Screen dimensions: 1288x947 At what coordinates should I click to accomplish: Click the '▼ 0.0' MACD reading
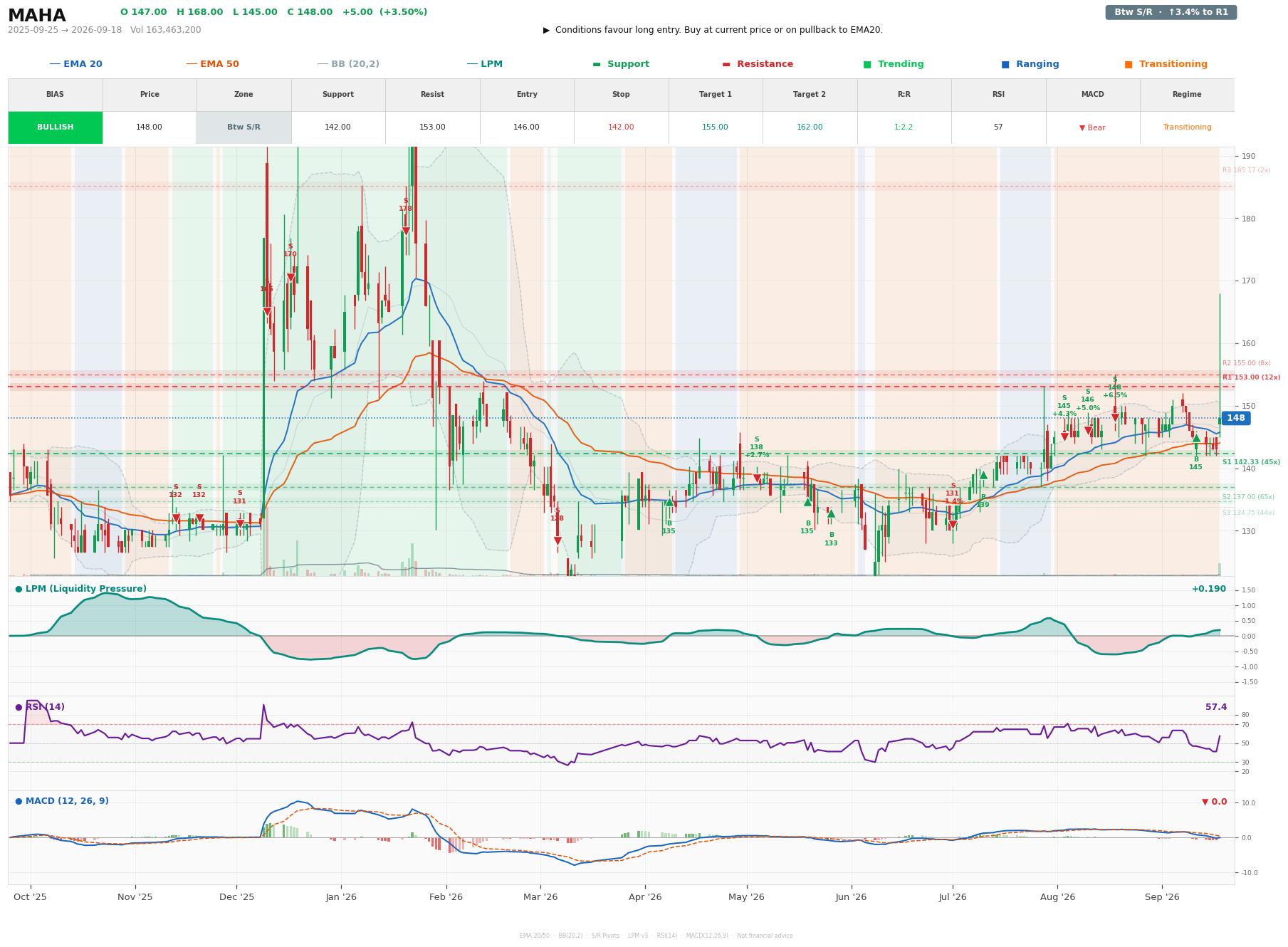[x=1215, y=802]
